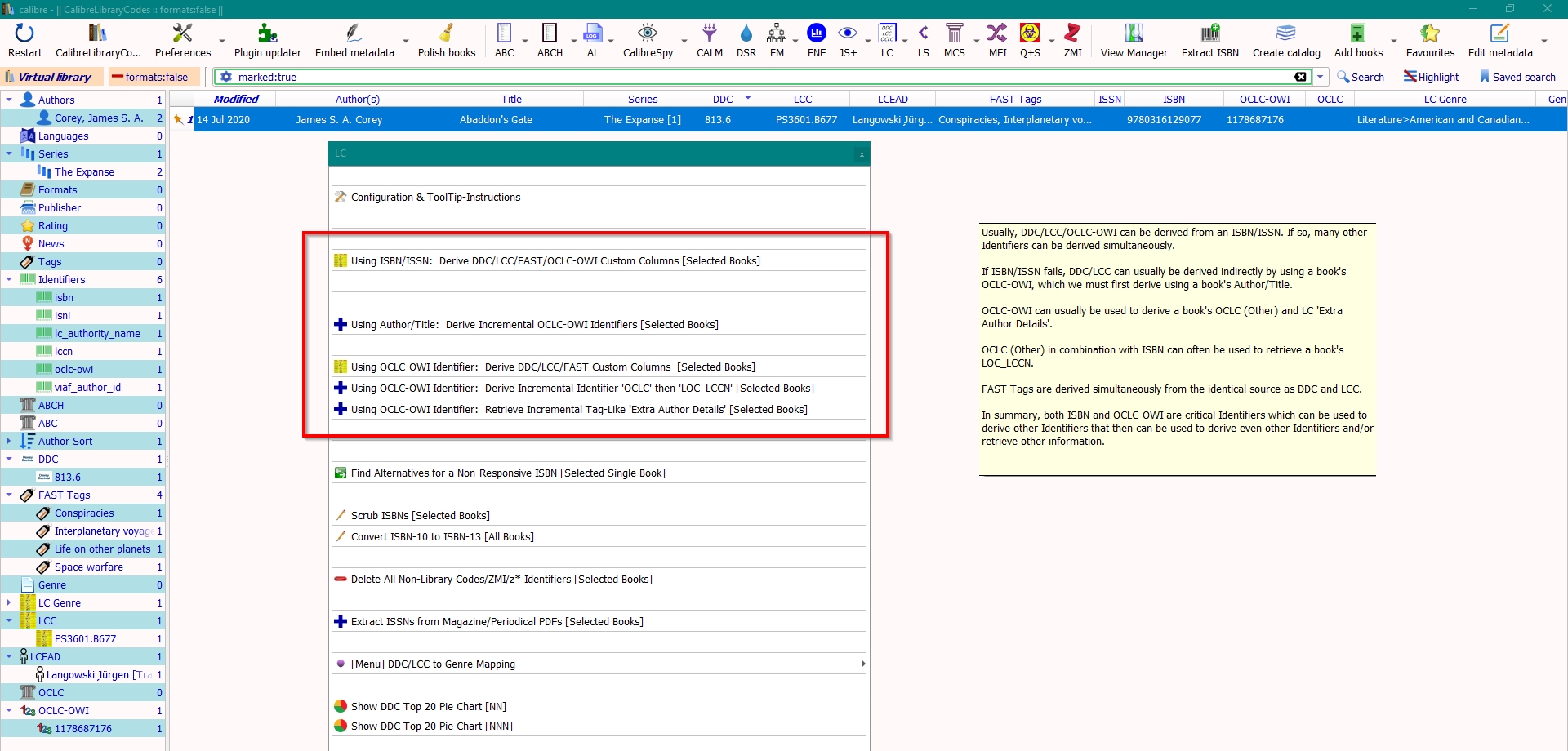The height and width of the screenshot is (751, 1568).
Task: Choose Delete All Non-Library Codes identifiers
Action: point(599,579)
